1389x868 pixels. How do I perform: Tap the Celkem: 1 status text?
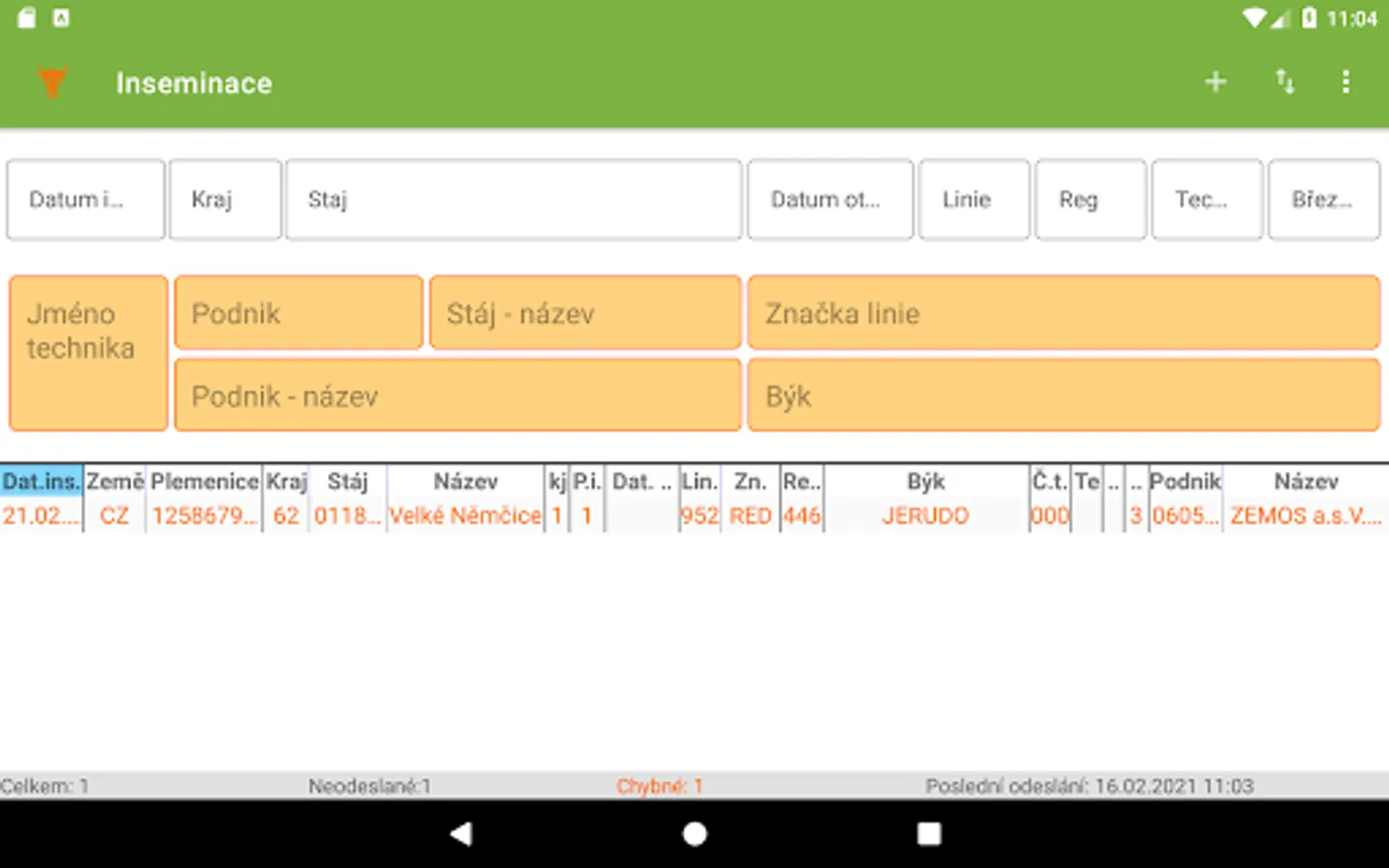[44, 786]
